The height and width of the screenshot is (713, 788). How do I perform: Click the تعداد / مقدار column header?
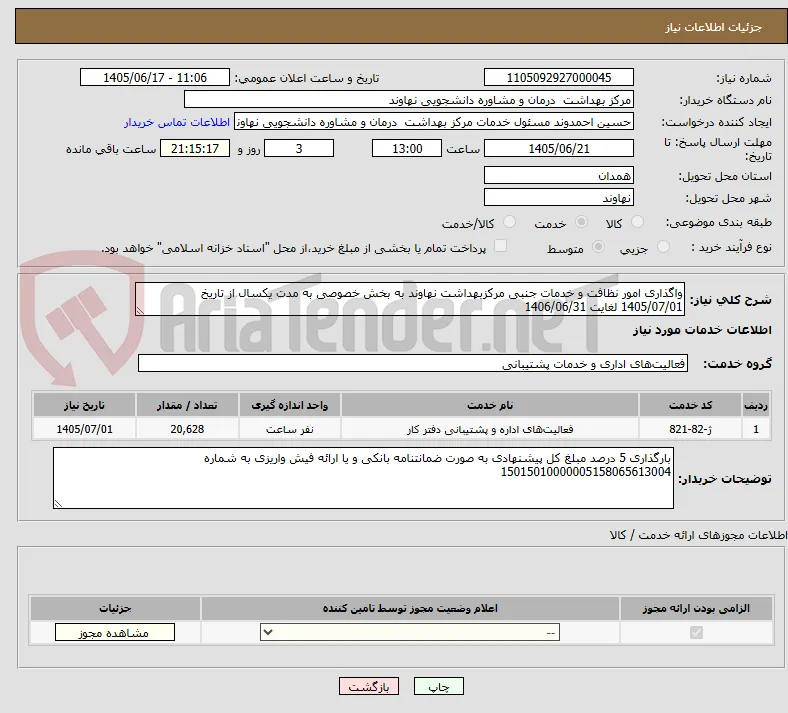tap(187, 405)
